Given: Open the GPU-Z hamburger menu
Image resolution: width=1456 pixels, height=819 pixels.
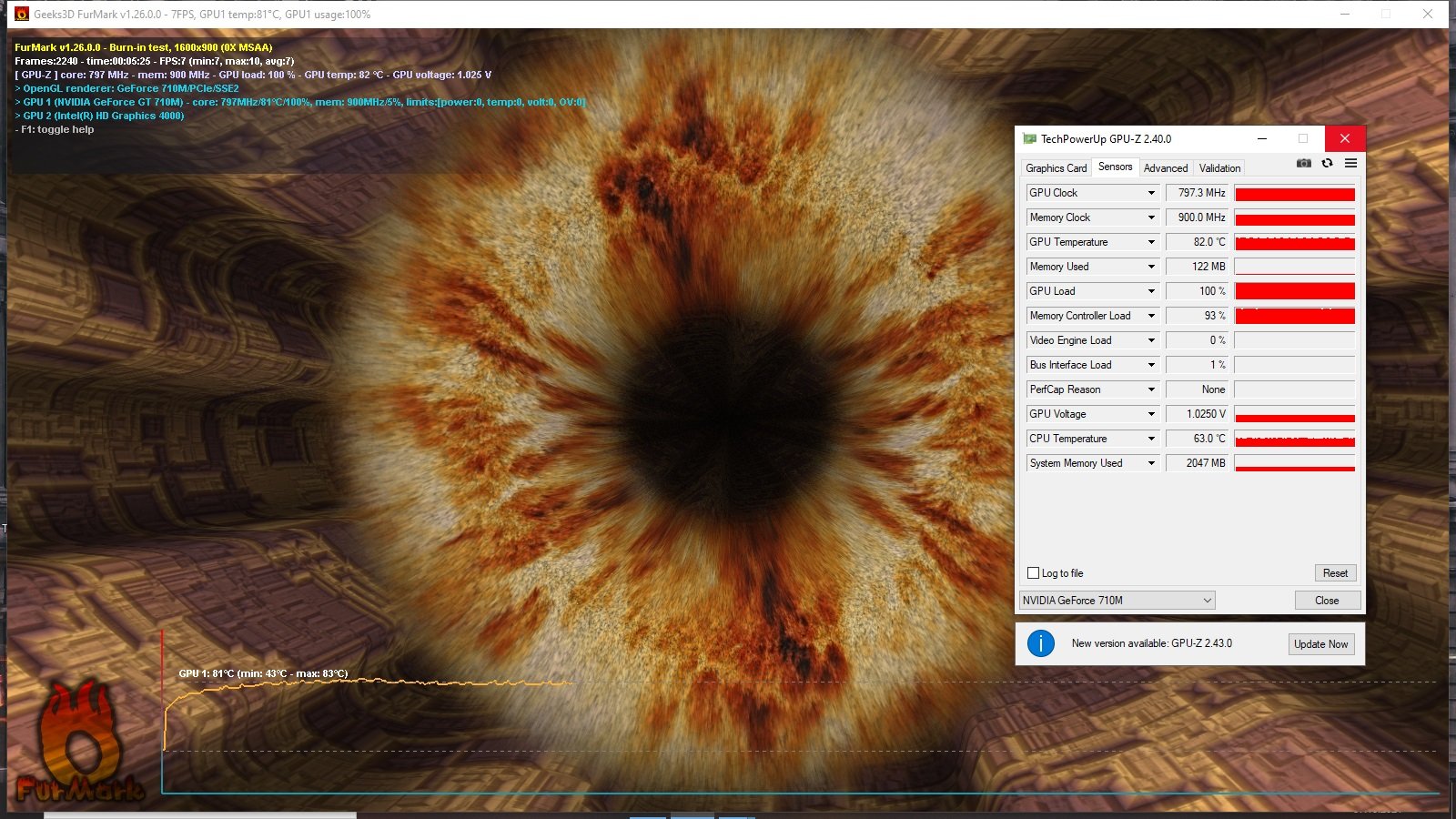Looking at the screenshot, I should pyautogui.click(x=1350, y=163).
